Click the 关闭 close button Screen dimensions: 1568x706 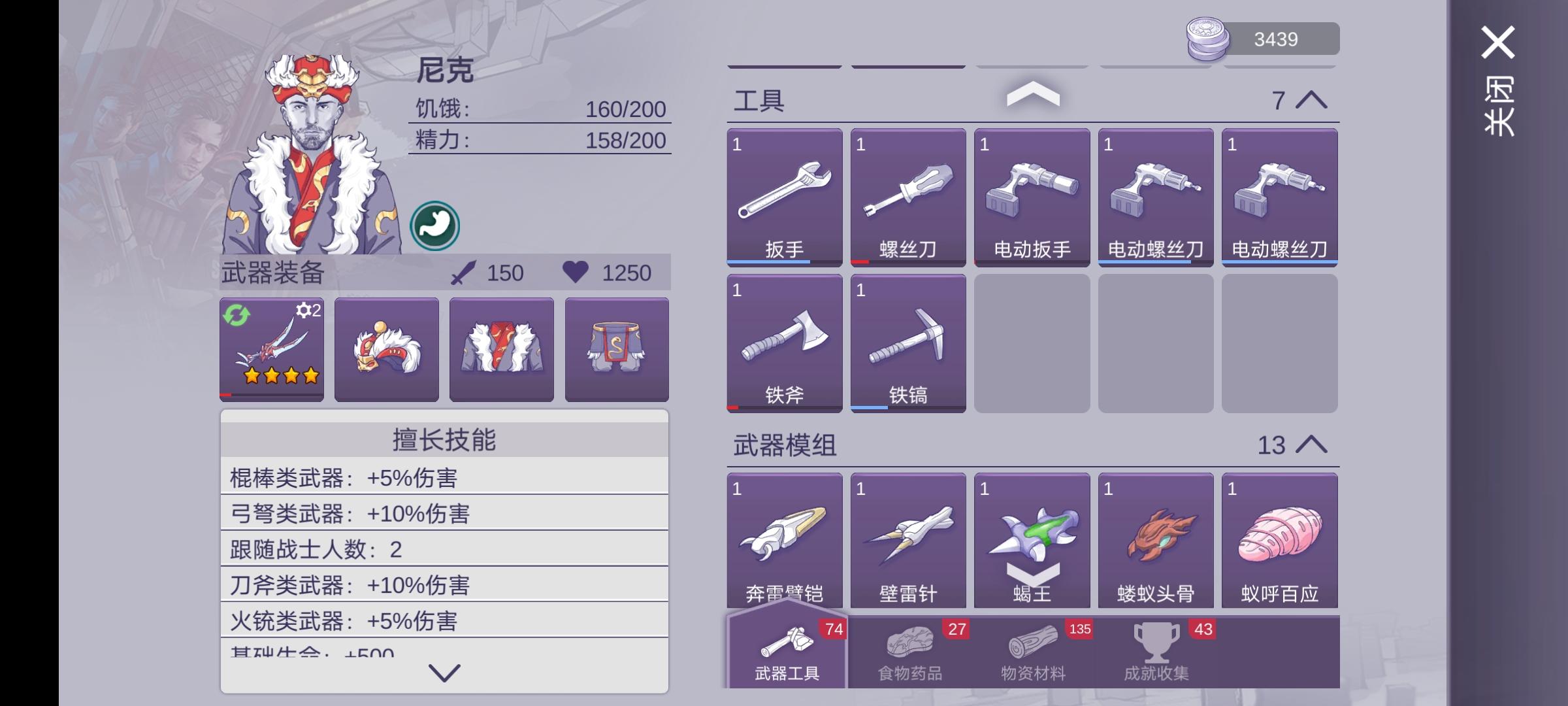1498,80
